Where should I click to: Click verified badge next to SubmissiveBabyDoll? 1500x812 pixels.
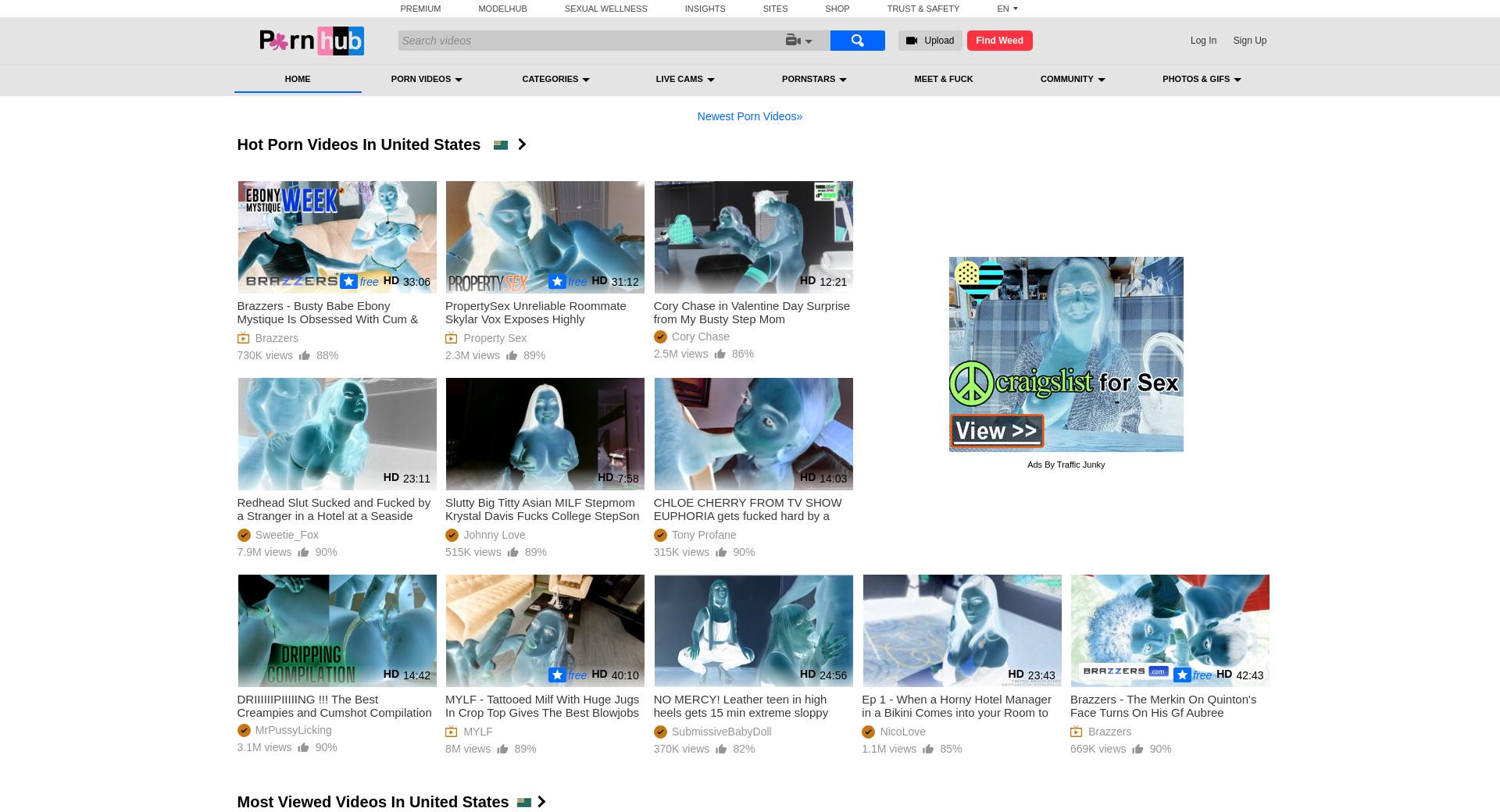[x=660, y=732]
